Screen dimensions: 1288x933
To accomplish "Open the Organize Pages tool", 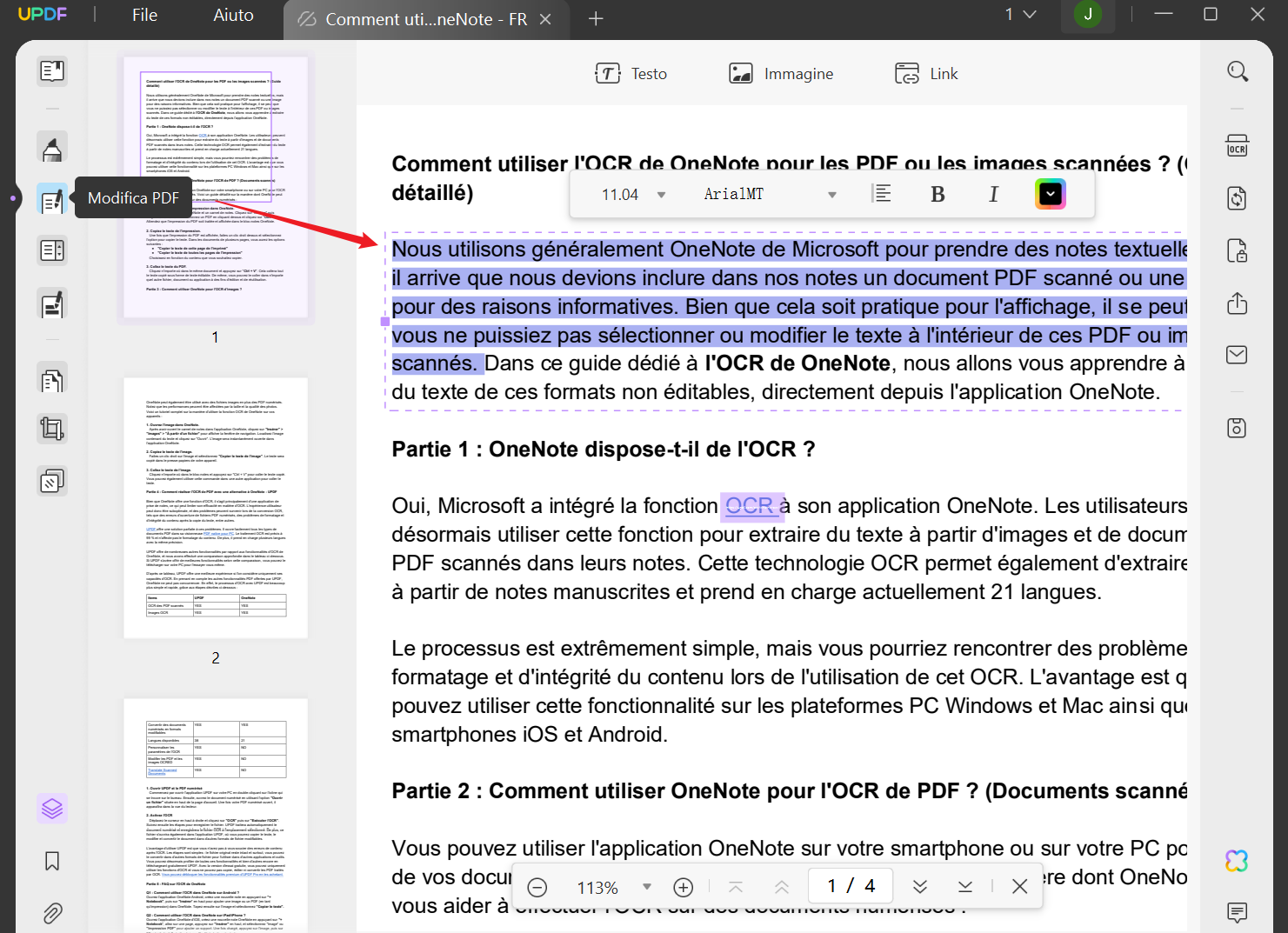I will (52, 380).
